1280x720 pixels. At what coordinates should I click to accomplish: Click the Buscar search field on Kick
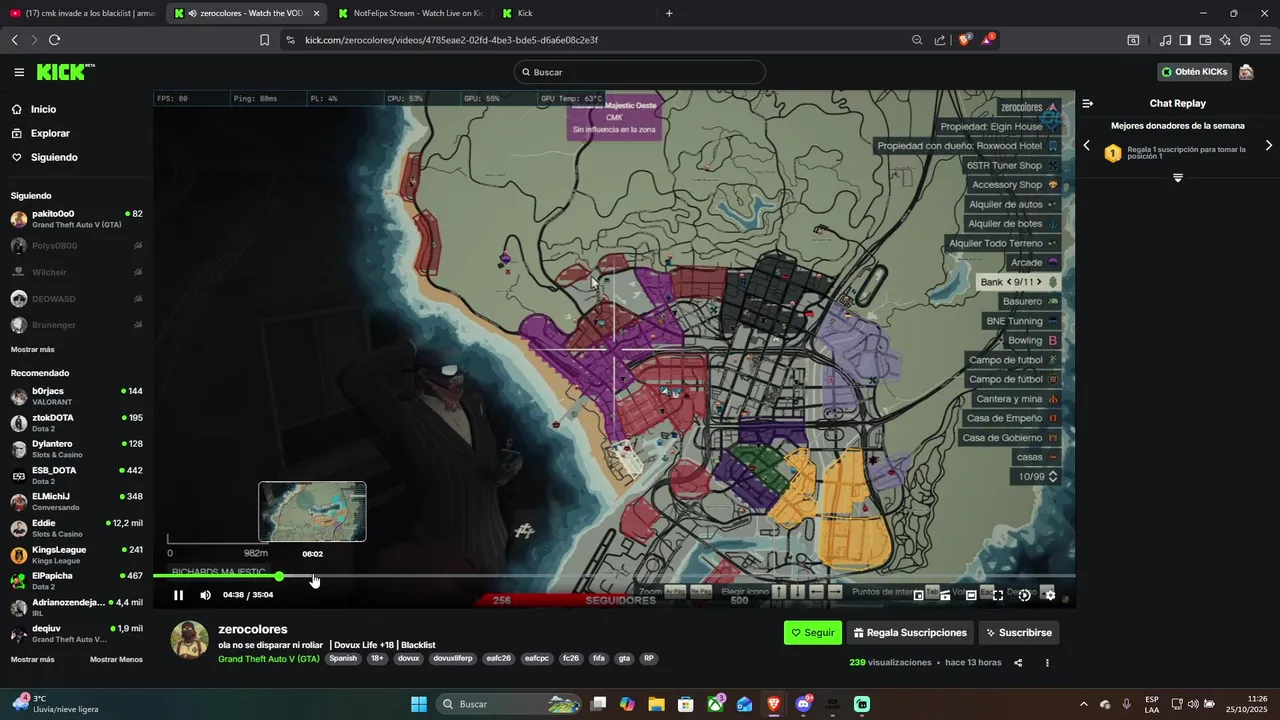pos(640,72)
